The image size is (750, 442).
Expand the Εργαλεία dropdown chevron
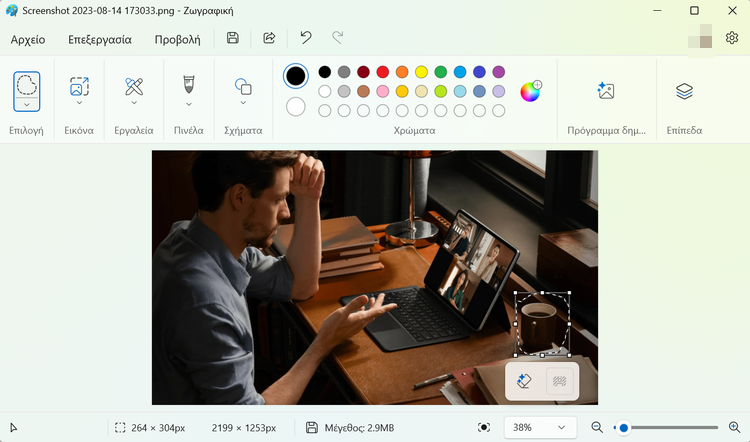coord(134,103)
